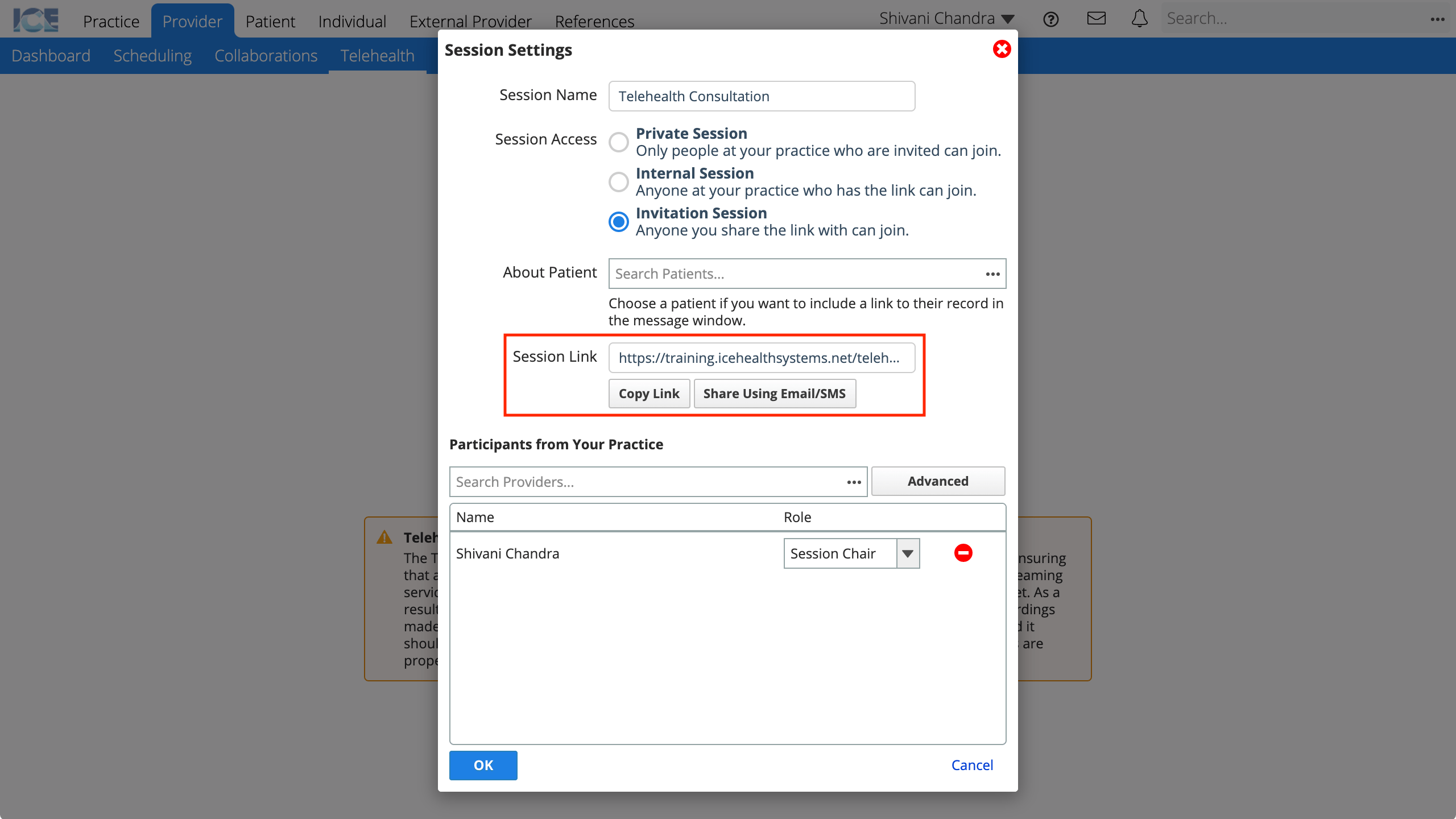This screenshot has width=1456, height=819.
Task: Click the Session Name input field
Action: click(x=762, y=96)
